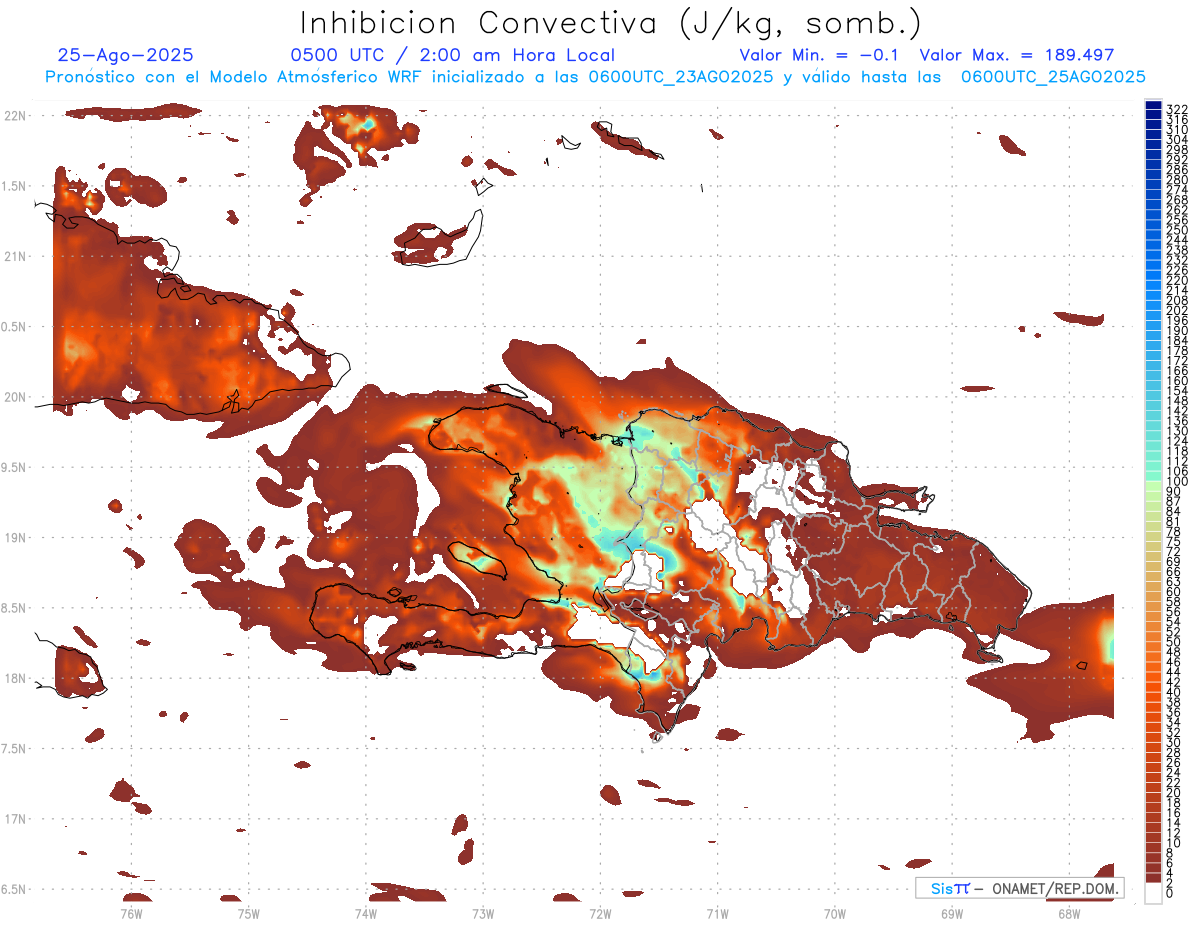Click the '73W' longitude label

(482, 913)
